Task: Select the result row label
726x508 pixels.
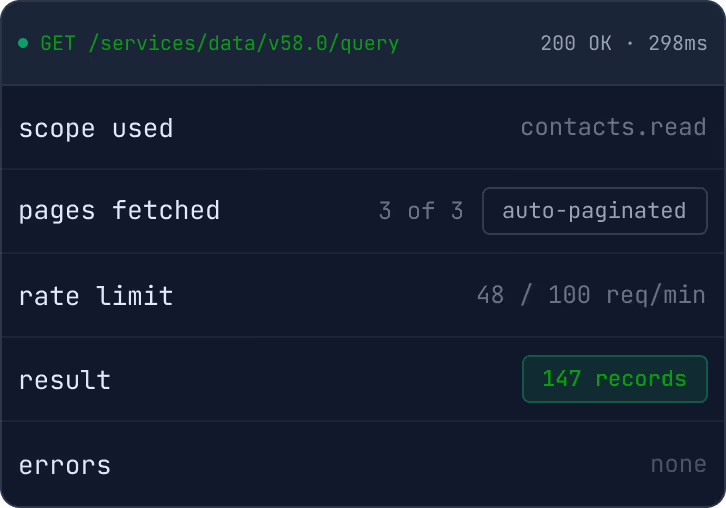Action: (65, 380)
